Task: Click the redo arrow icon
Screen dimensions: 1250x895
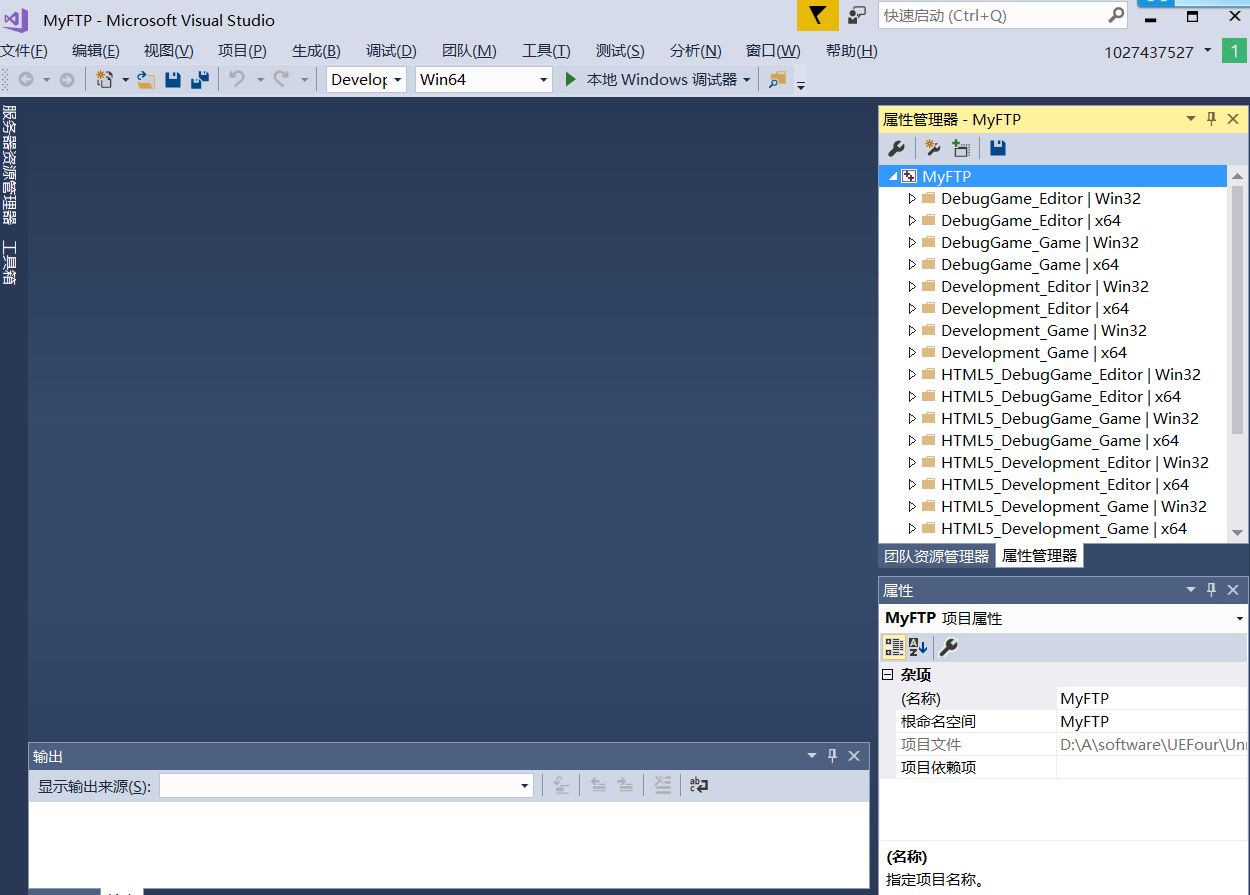Action: (281, 80)
